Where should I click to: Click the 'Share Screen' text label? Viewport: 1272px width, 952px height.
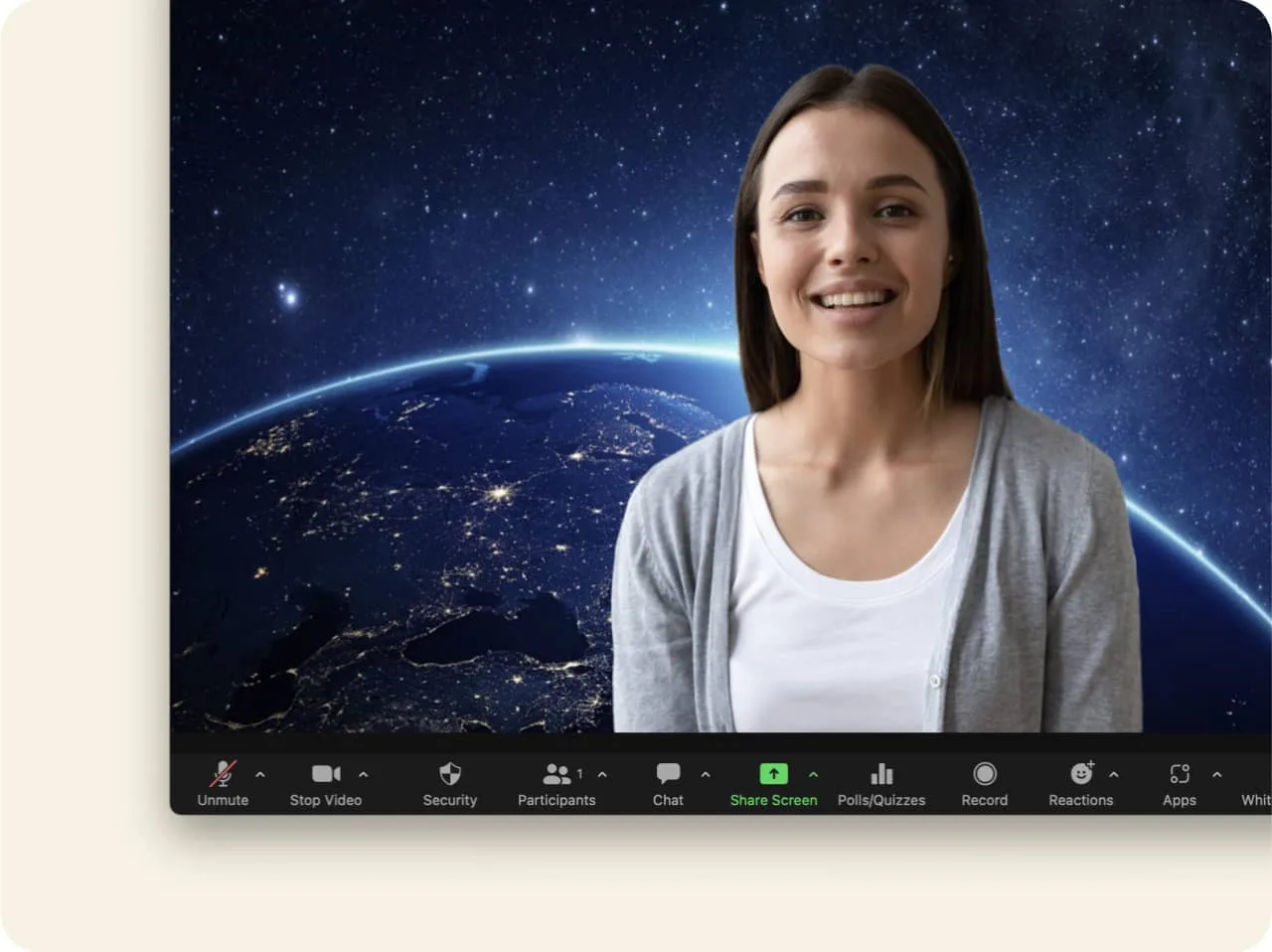click(x=773, y=800)
